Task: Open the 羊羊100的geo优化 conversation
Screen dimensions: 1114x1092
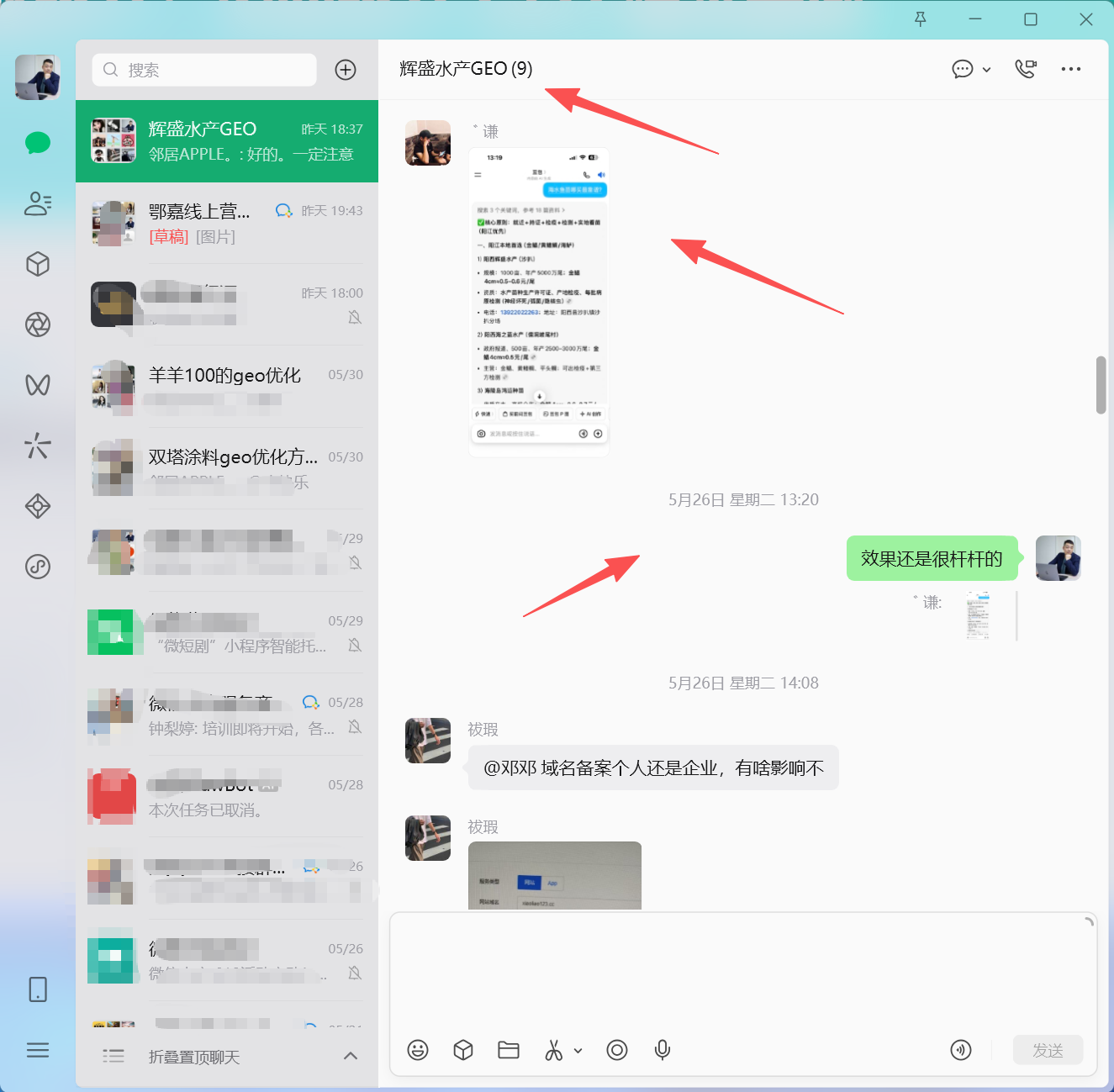Action: click(227, 387)
